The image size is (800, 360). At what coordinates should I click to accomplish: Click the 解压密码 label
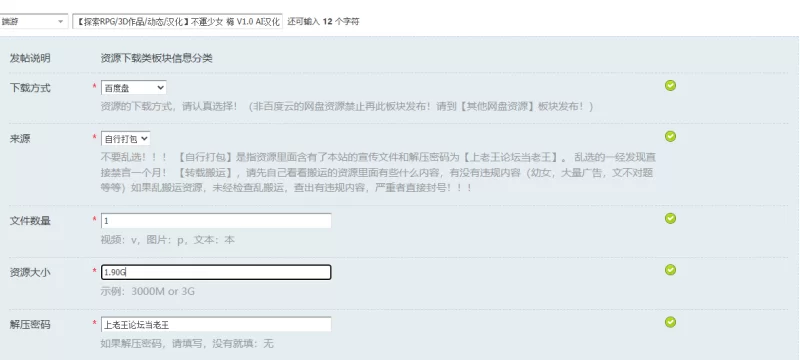(30, 324)
